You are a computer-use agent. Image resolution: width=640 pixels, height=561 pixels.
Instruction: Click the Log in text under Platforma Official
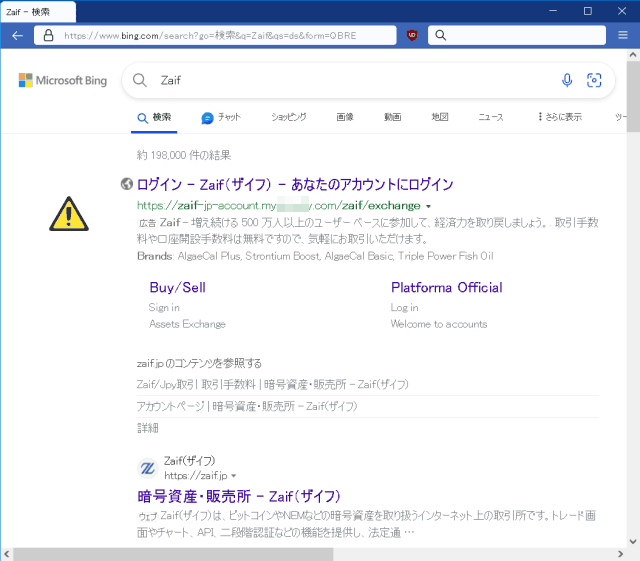coord(404,307)
